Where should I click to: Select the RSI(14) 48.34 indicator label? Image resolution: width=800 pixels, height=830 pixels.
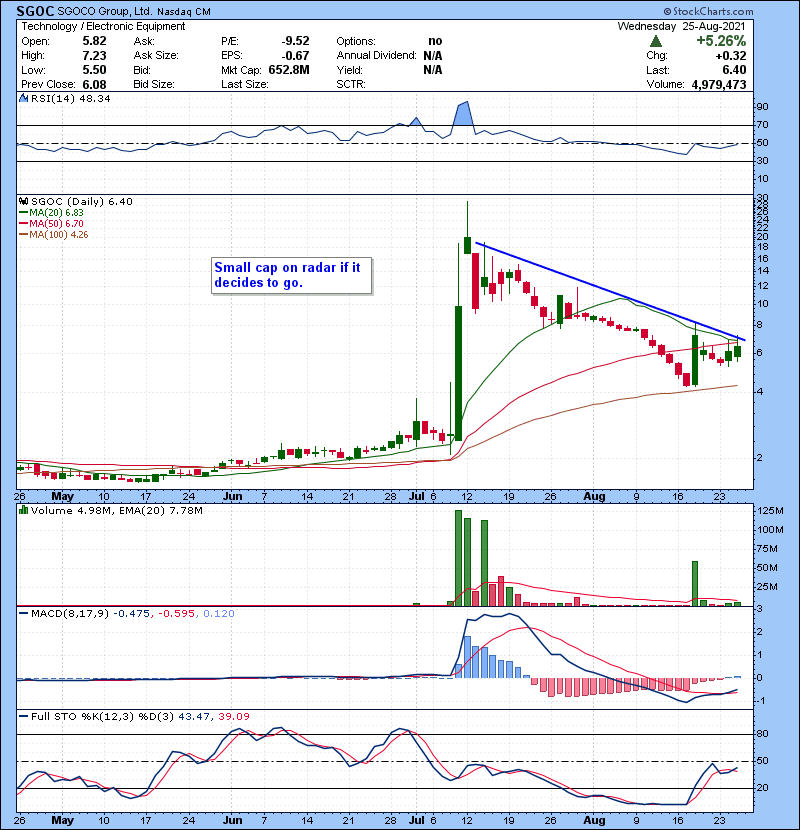click(70, 98)
